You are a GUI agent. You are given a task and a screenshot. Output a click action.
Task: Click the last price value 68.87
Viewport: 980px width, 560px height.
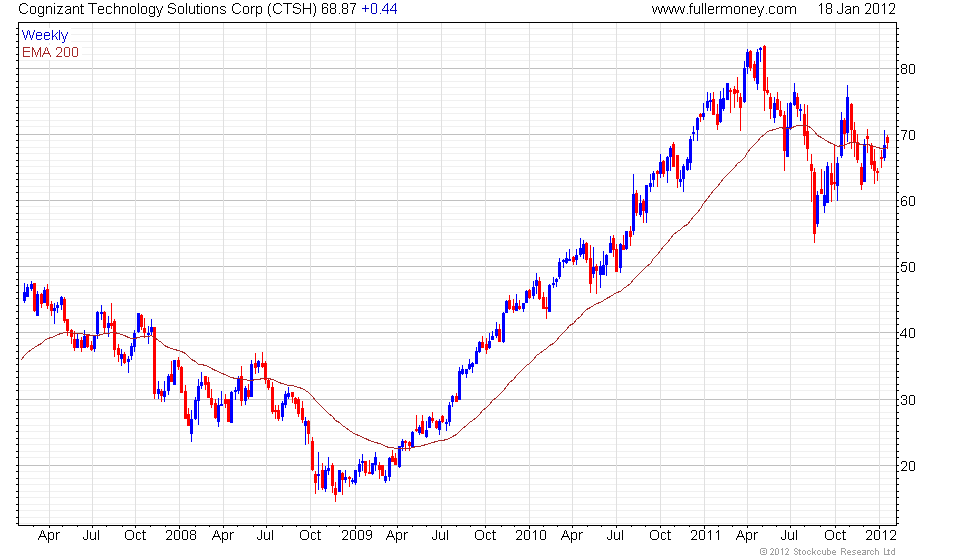[x=339, y=9]
